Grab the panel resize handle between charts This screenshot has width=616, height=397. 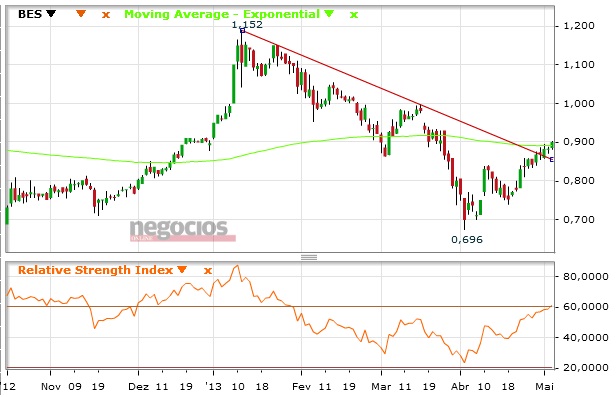coord(309,257)
